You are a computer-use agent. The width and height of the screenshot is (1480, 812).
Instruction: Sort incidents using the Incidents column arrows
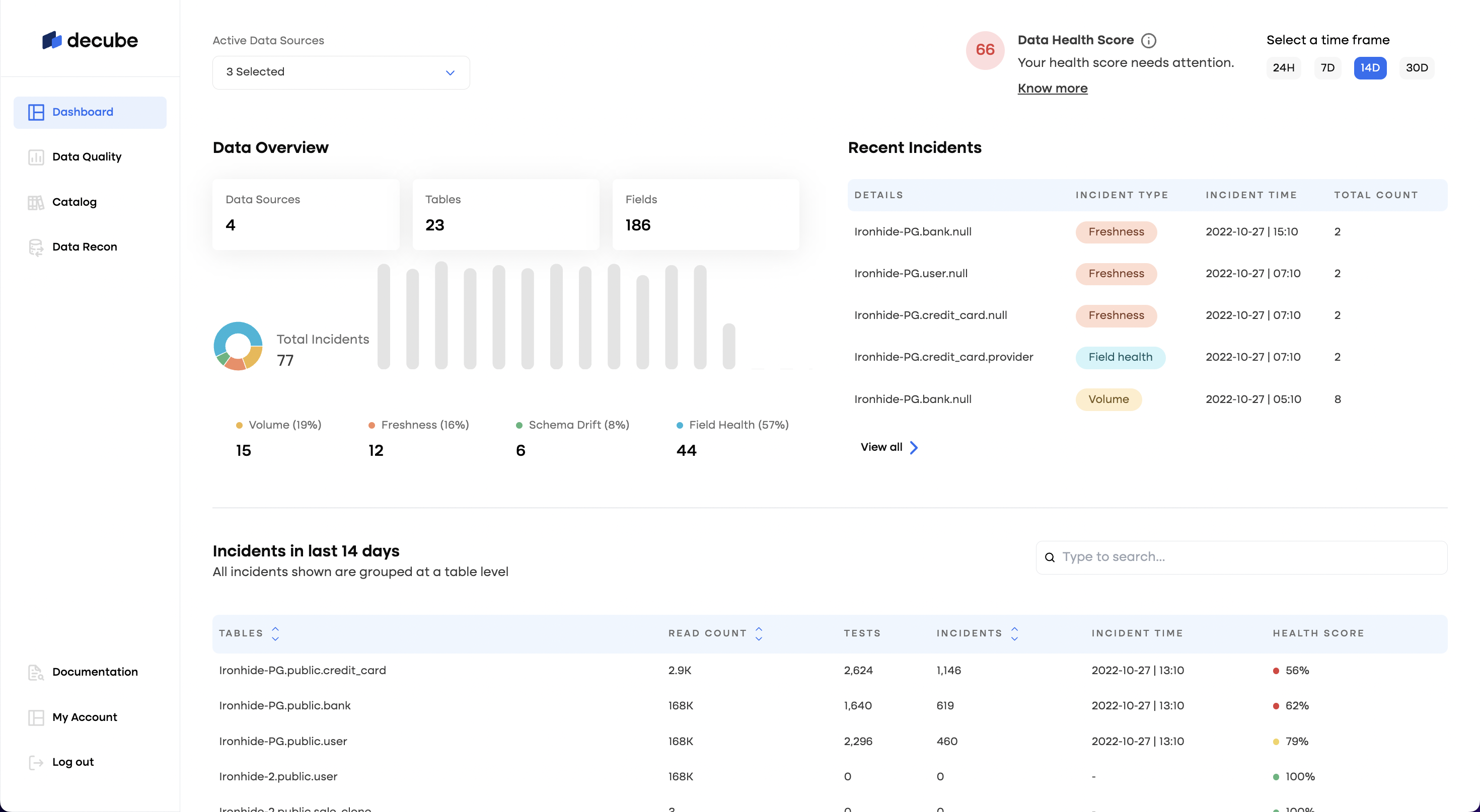[1015, 633]
